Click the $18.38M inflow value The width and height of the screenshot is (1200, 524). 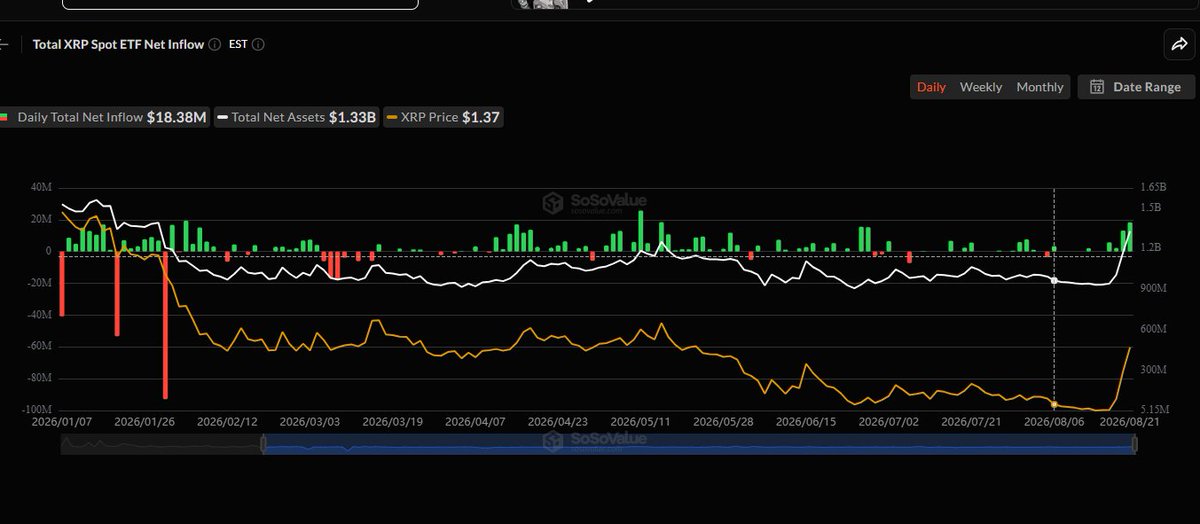coord(177,117)
